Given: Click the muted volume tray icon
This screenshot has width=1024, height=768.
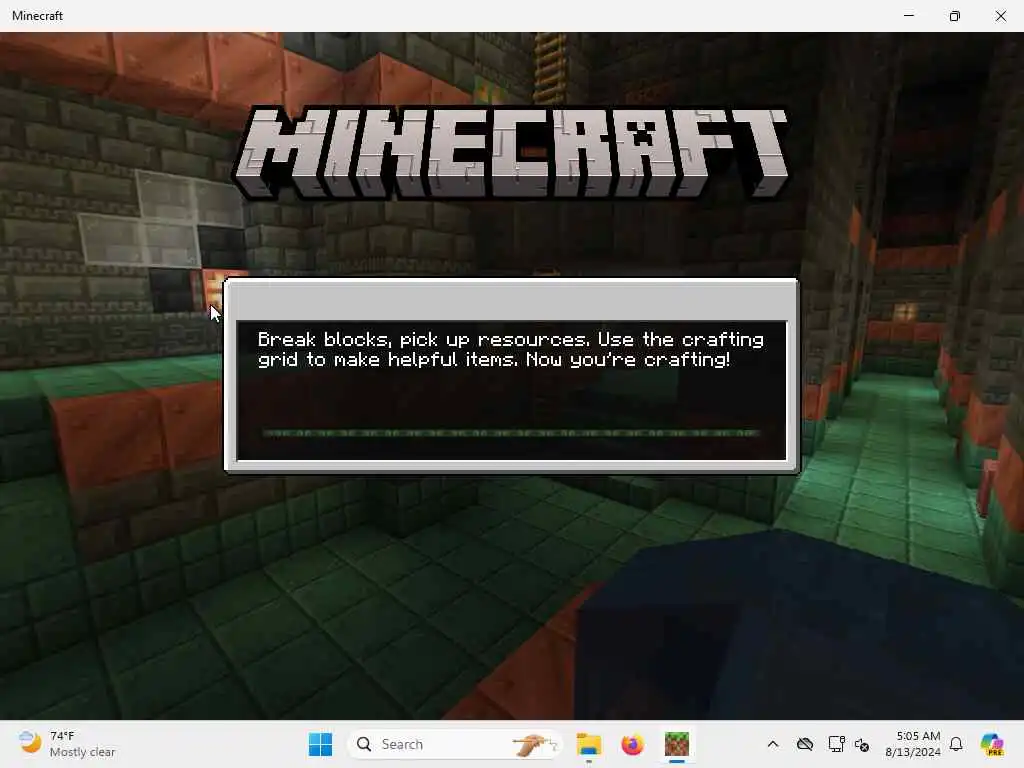Looking at the screenshot, I should tap(862, 744).
